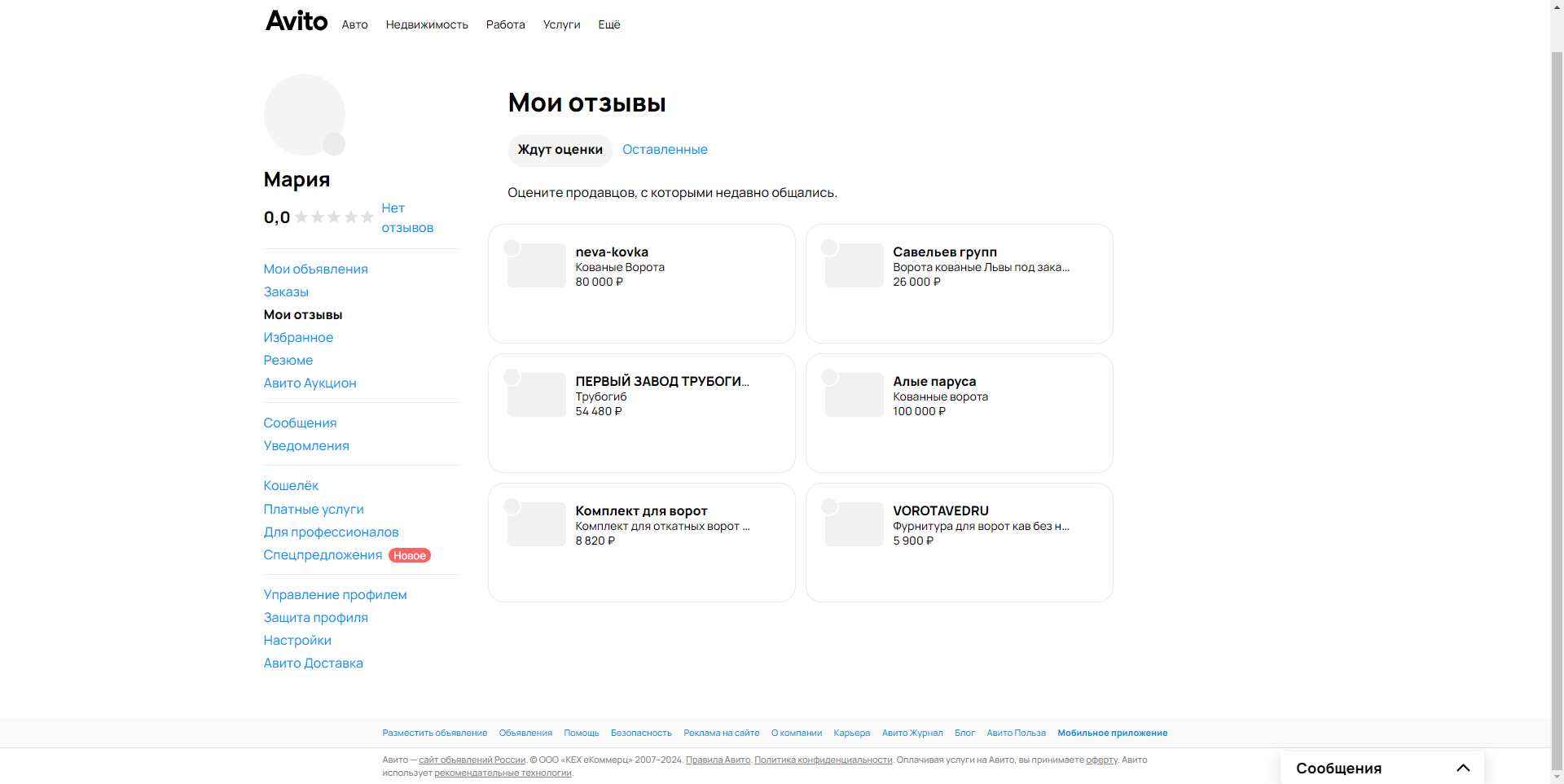Viewport: 1564px width, 784px height.
Task: Open Сообщения in the sidebar
Action: coord(300,423)
